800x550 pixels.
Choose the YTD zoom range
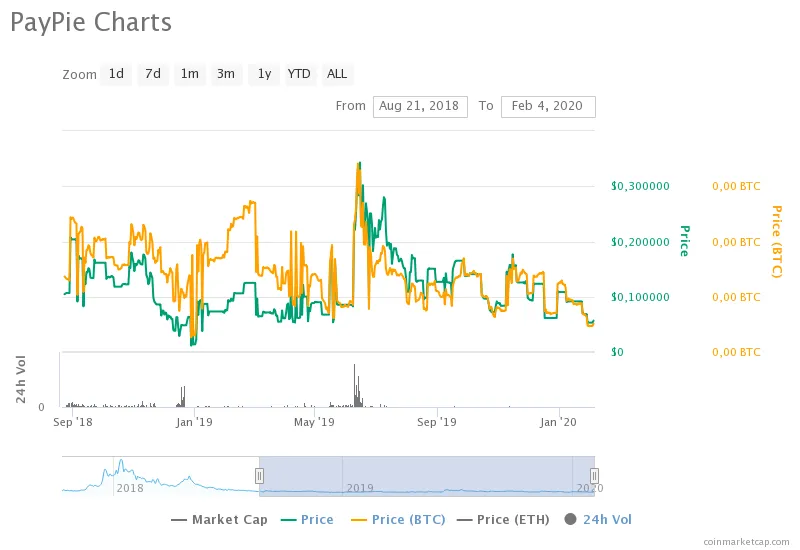[x=299, y=74]
